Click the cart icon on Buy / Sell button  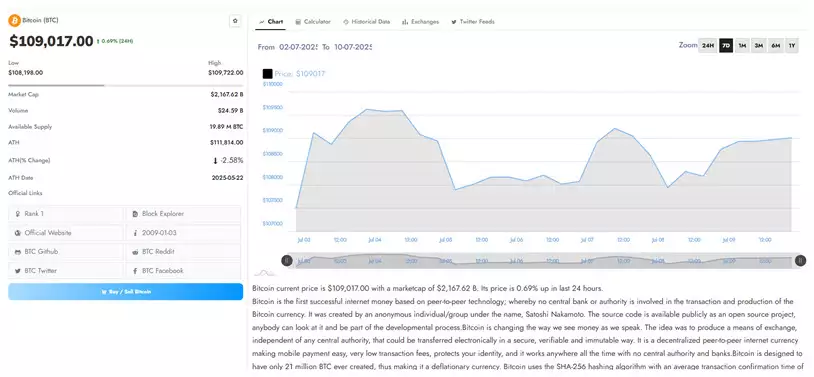click(x=104, y=292)
